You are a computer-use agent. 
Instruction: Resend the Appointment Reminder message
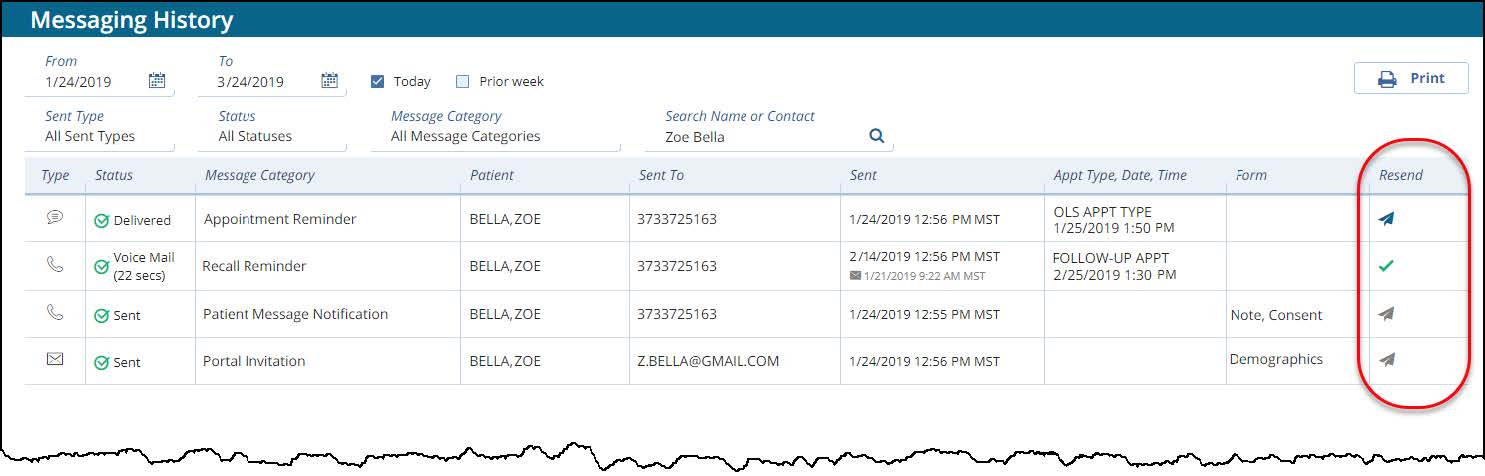pos(1386,218)
